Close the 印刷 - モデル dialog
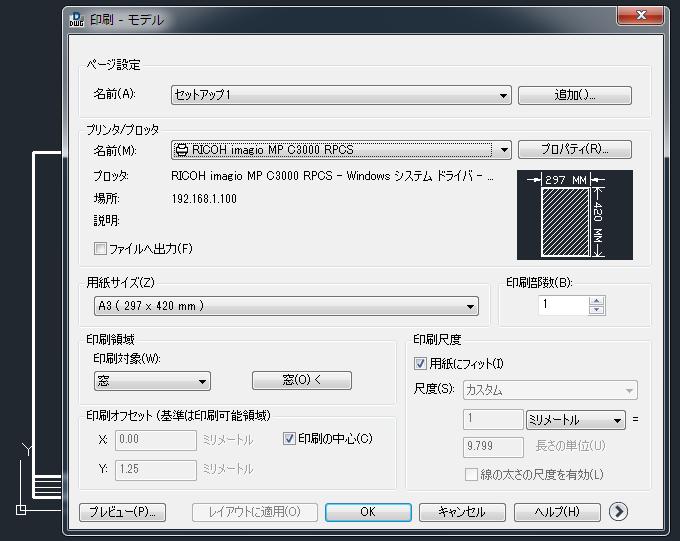This screenshot has height=541, width=680. click(x=641, y=16)
